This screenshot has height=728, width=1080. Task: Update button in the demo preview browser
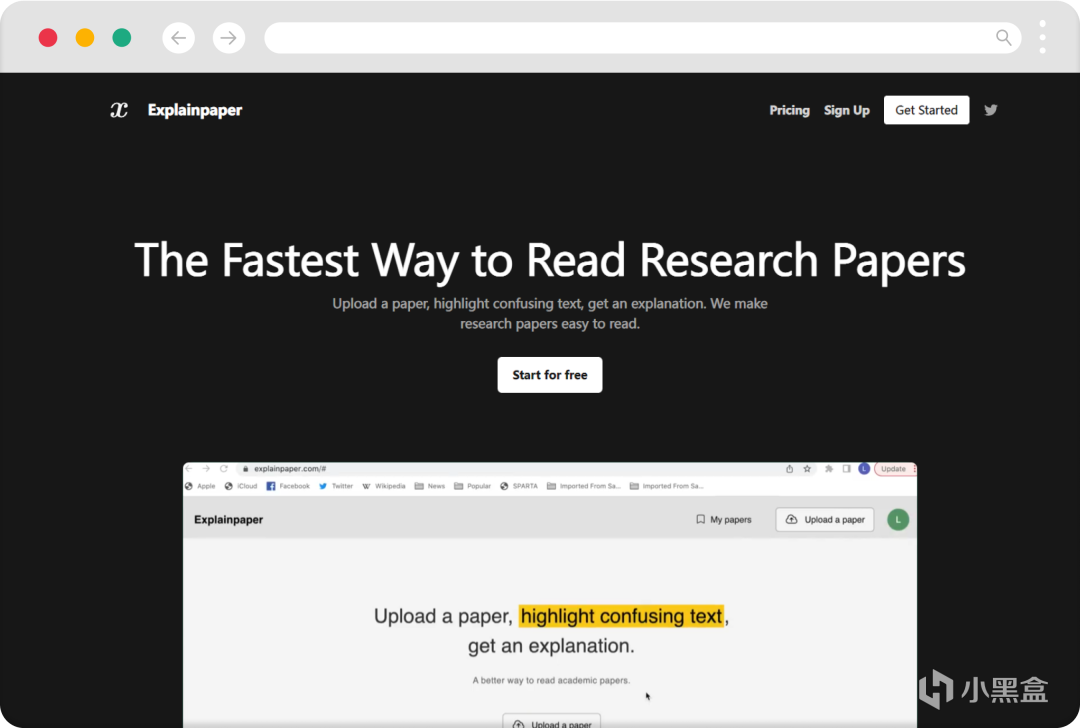pos(894,468)
